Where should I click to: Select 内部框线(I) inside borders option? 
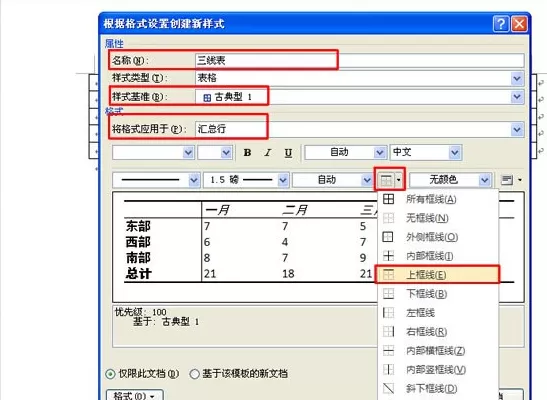click(438, 256)
